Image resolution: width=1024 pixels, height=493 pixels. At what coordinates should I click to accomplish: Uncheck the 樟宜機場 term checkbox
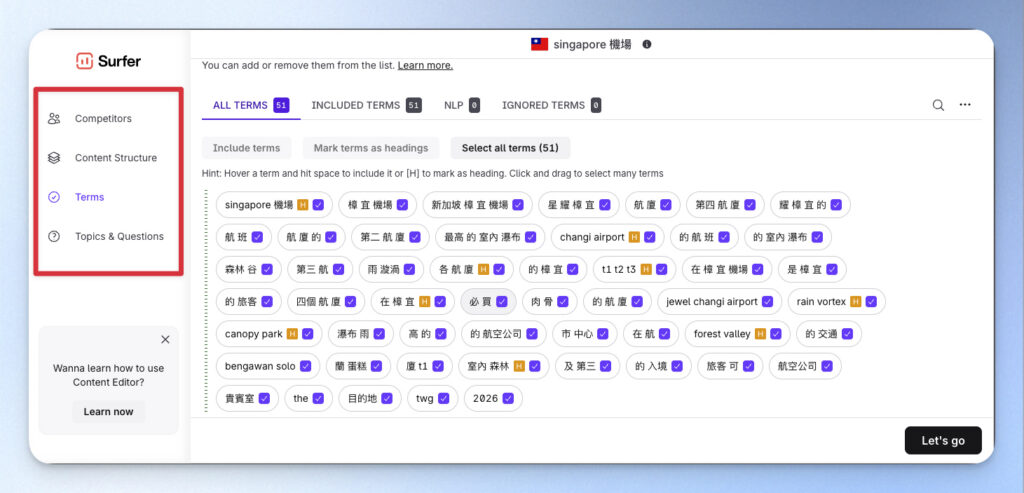click(x=402, y=205)
